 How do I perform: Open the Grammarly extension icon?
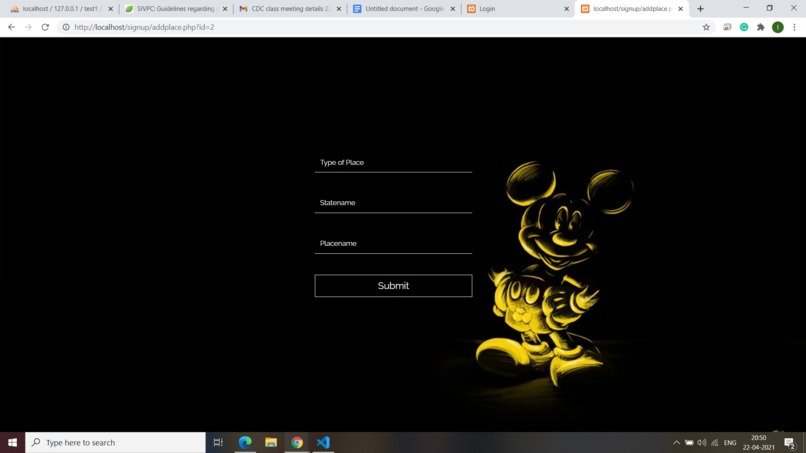pyautogui.click(x=744, y=27)
